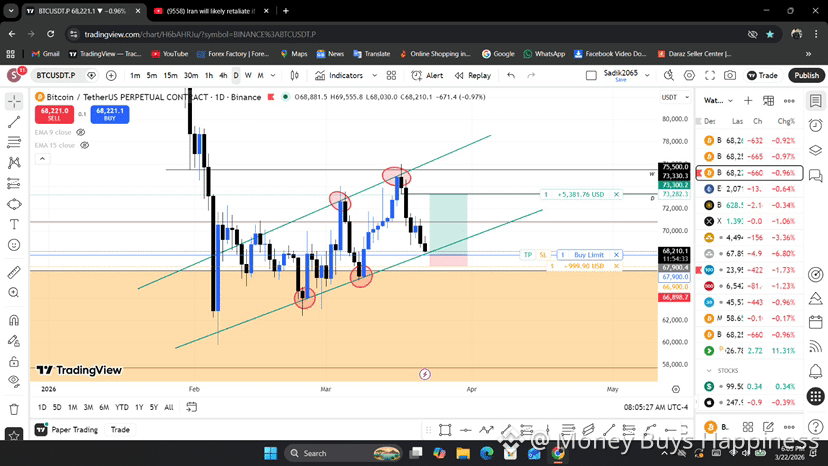Set date range to 3M

point(88,407)
